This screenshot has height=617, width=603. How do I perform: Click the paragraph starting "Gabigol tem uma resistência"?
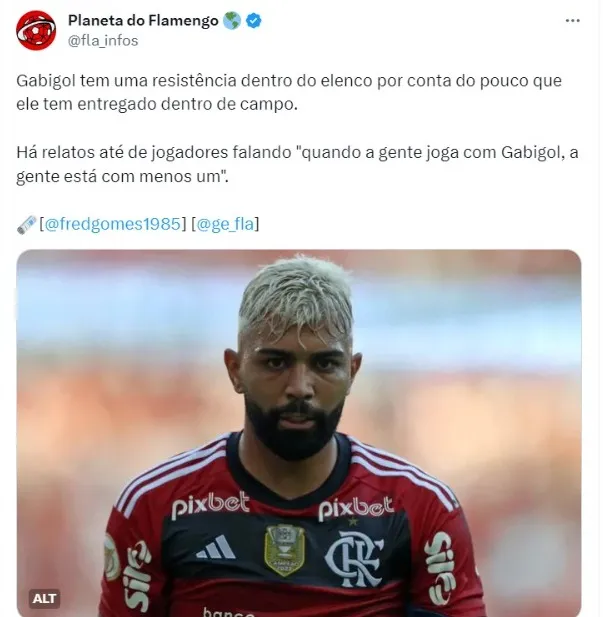(x=289, y=92)
